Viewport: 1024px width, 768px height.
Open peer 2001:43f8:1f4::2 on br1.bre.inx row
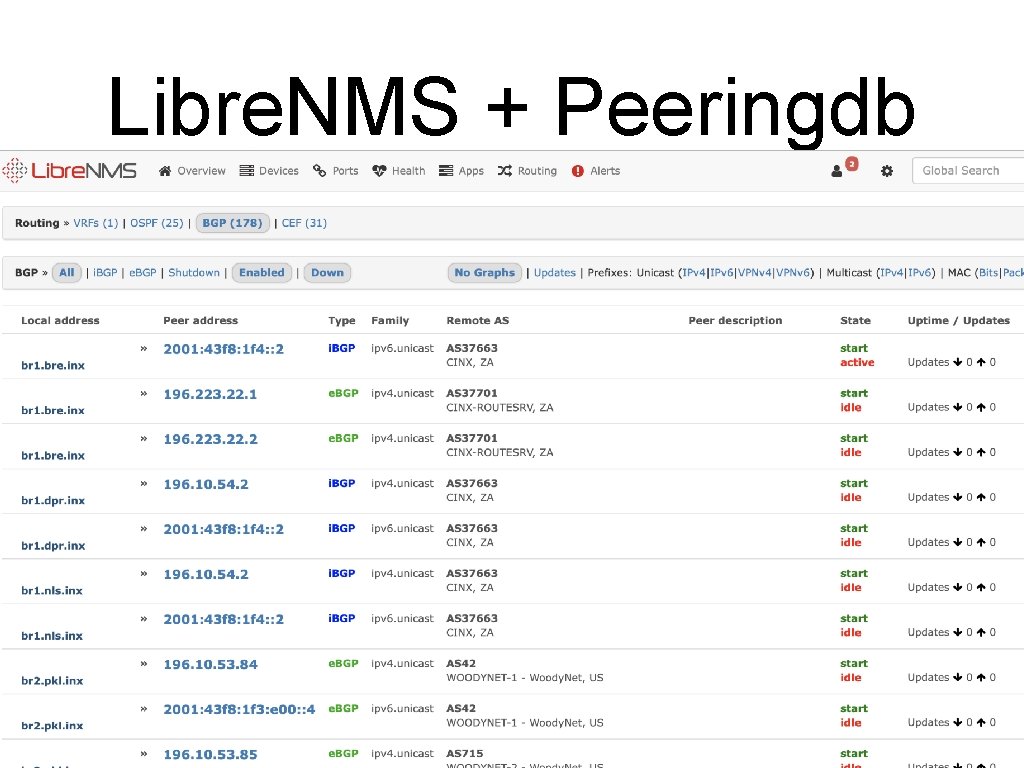click(x=223, y=349)
